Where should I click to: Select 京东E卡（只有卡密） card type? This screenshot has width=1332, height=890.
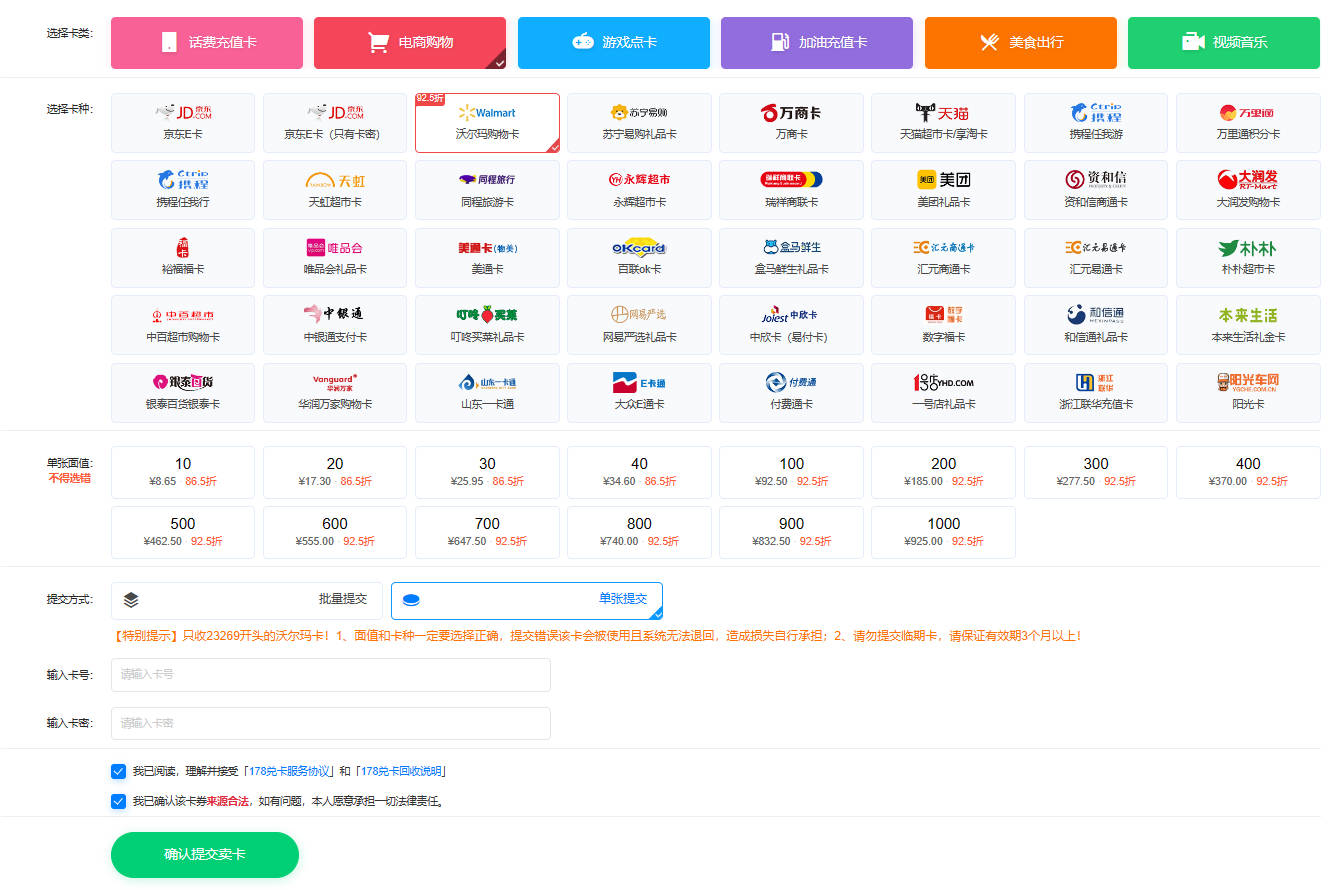point(335,123)
